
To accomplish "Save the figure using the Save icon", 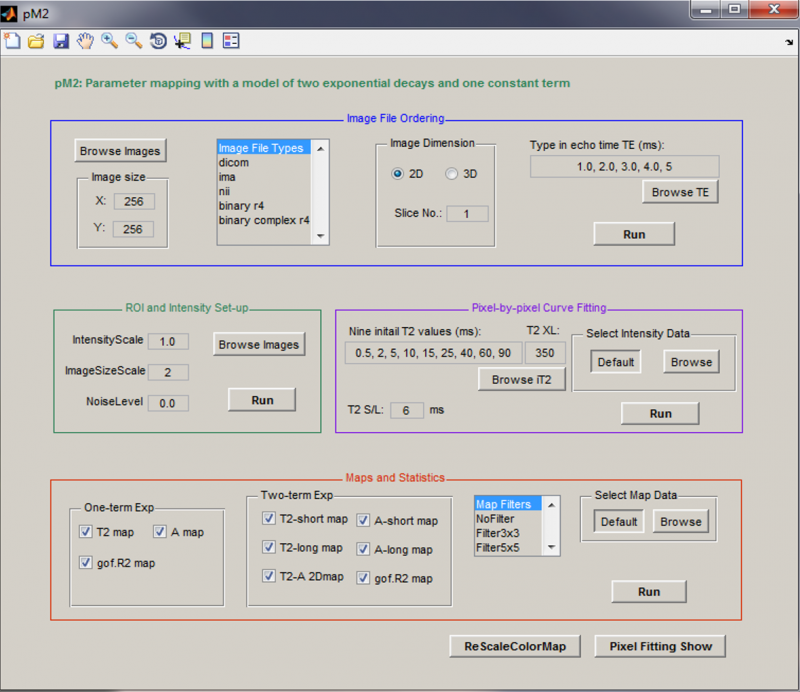I will (x=62, y=40).
